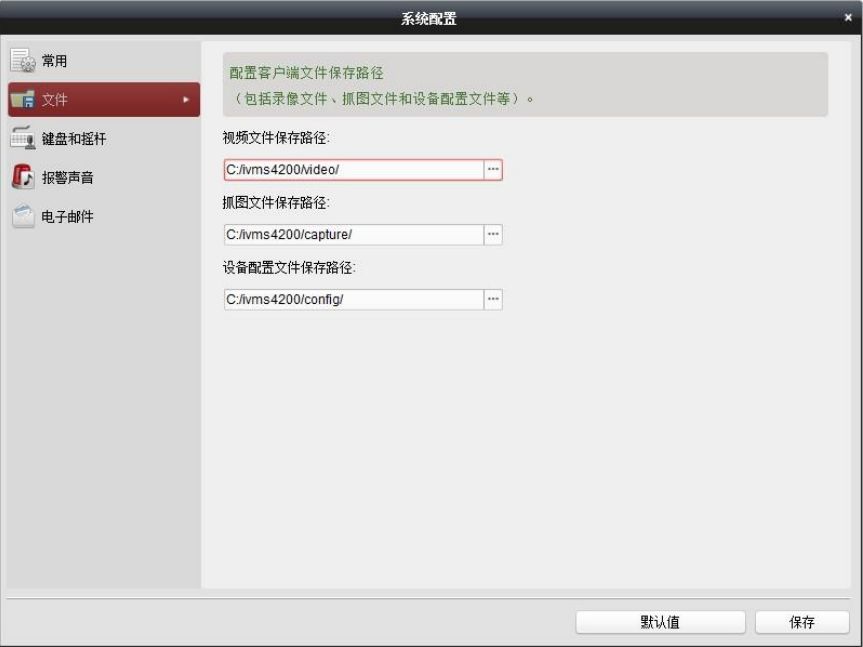Go to 电子邮件 settings
Viewport: 863px width, 647px height.
tap(67, 217)
